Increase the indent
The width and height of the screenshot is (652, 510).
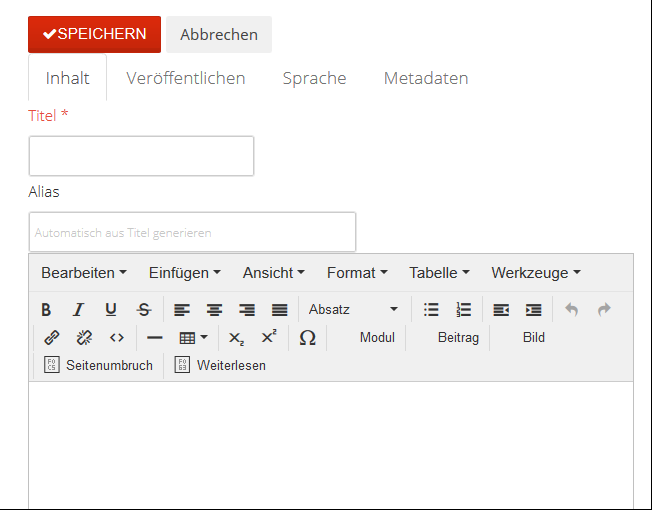(533, 310)
